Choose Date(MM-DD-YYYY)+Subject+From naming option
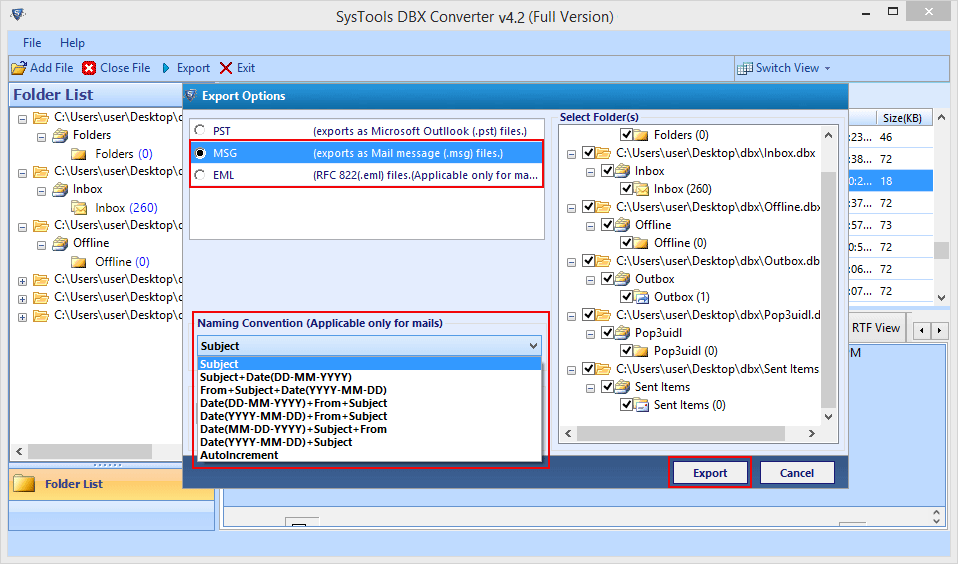Viewport: 958px width, 564px height. [x=370, y=429]
